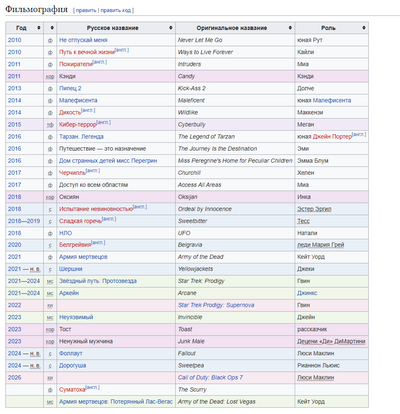Open 'Call of Duty: Black Ops 7' link
The width and height of the screenshot is (400, 414).
[x=210, y=377]
